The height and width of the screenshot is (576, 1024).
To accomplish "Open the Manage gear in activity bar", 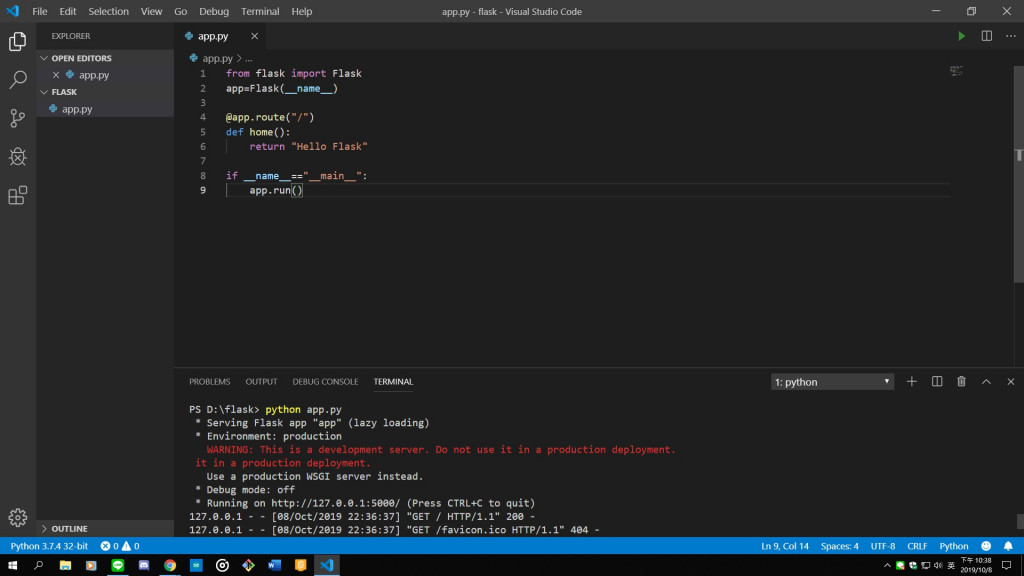I will 18,517.
